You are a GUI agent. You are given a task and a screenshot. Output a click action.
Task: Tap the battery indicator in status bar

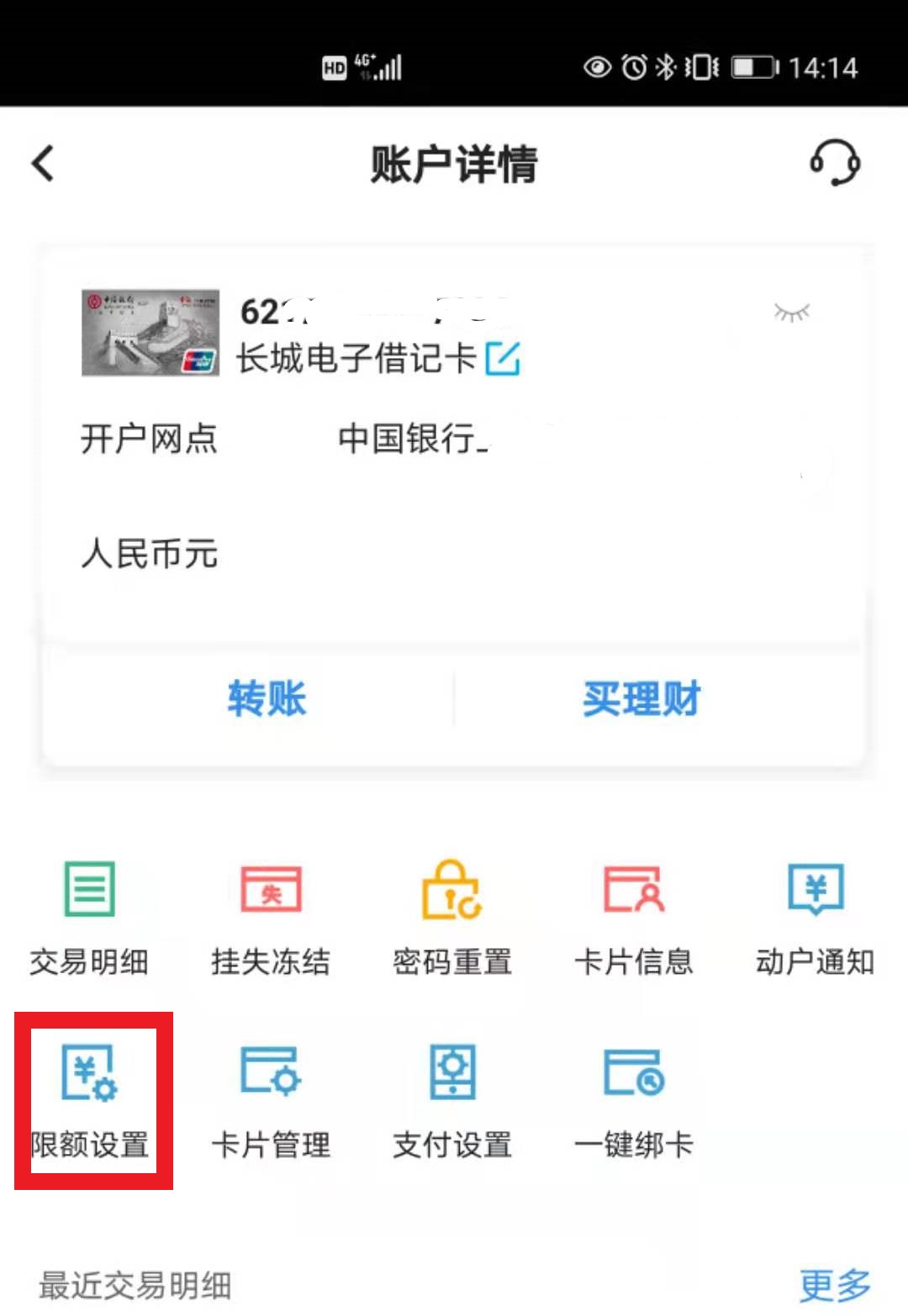point(754,67)
